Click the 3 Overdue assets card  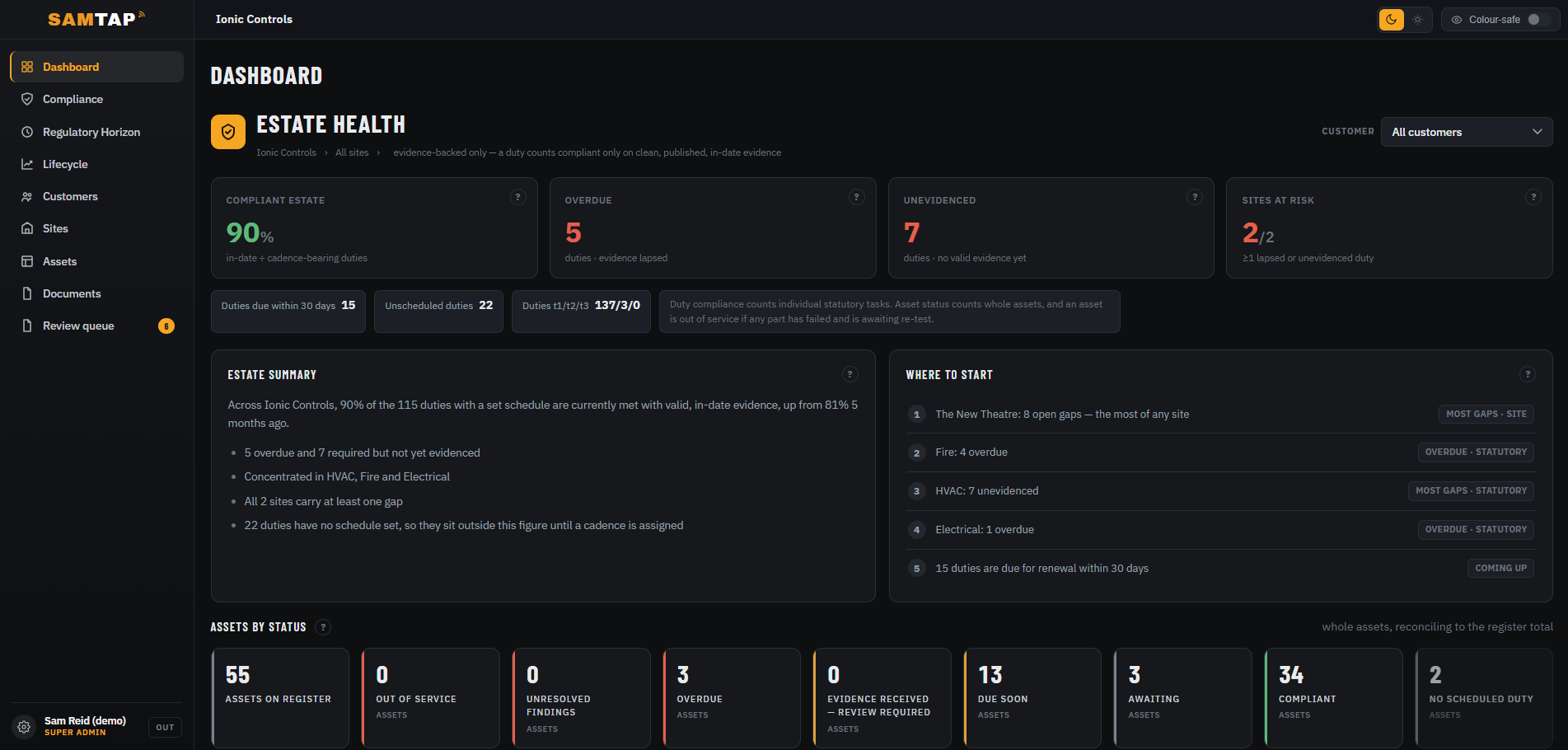732,697
